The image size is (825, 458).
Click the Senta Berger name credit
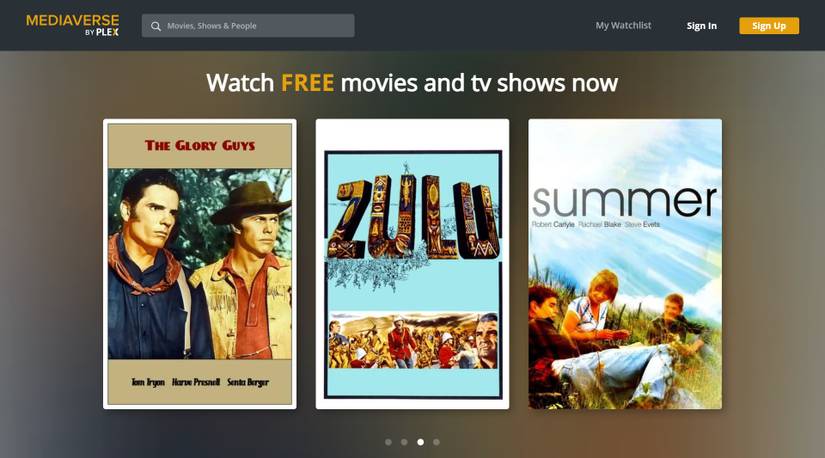(248, 382)
